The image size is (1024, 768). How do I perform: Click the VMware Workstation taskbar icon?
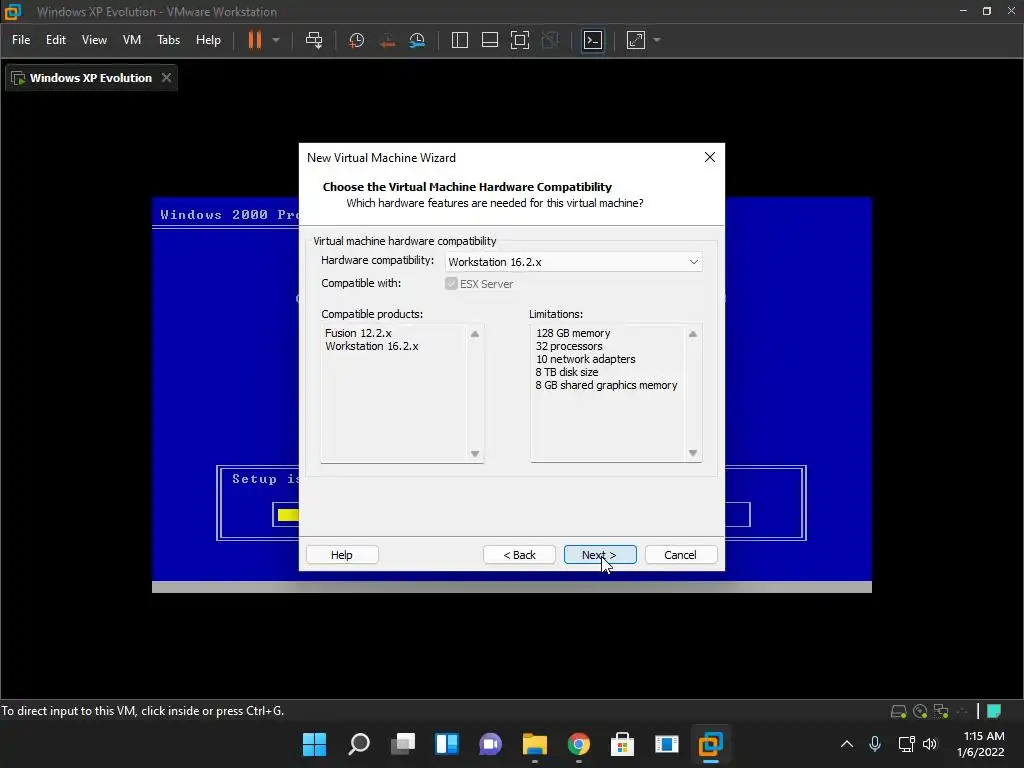pos(711,744)
